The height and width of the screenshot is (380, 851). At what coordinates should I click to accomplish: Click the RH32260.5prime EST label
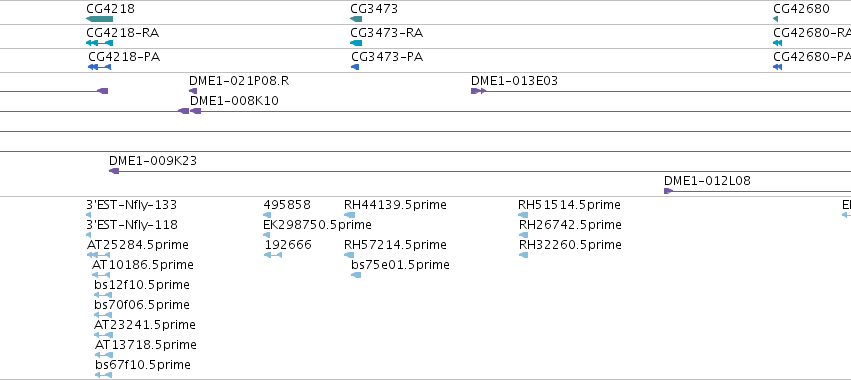[570, 245]
